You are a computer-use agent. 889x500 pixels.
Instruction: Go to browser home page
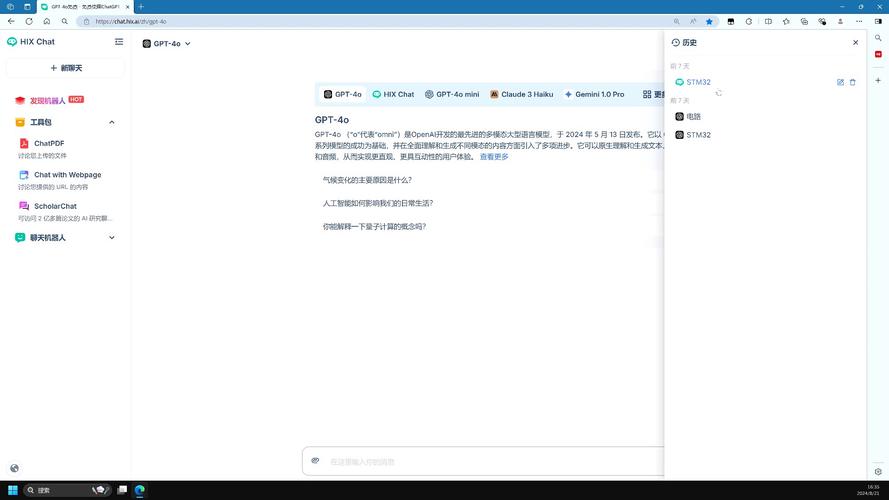point(46,22)
